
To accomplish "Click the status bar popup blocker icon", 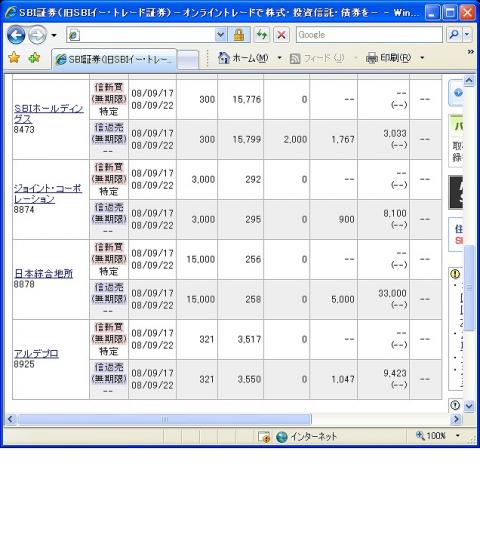I will pos(264,436).
